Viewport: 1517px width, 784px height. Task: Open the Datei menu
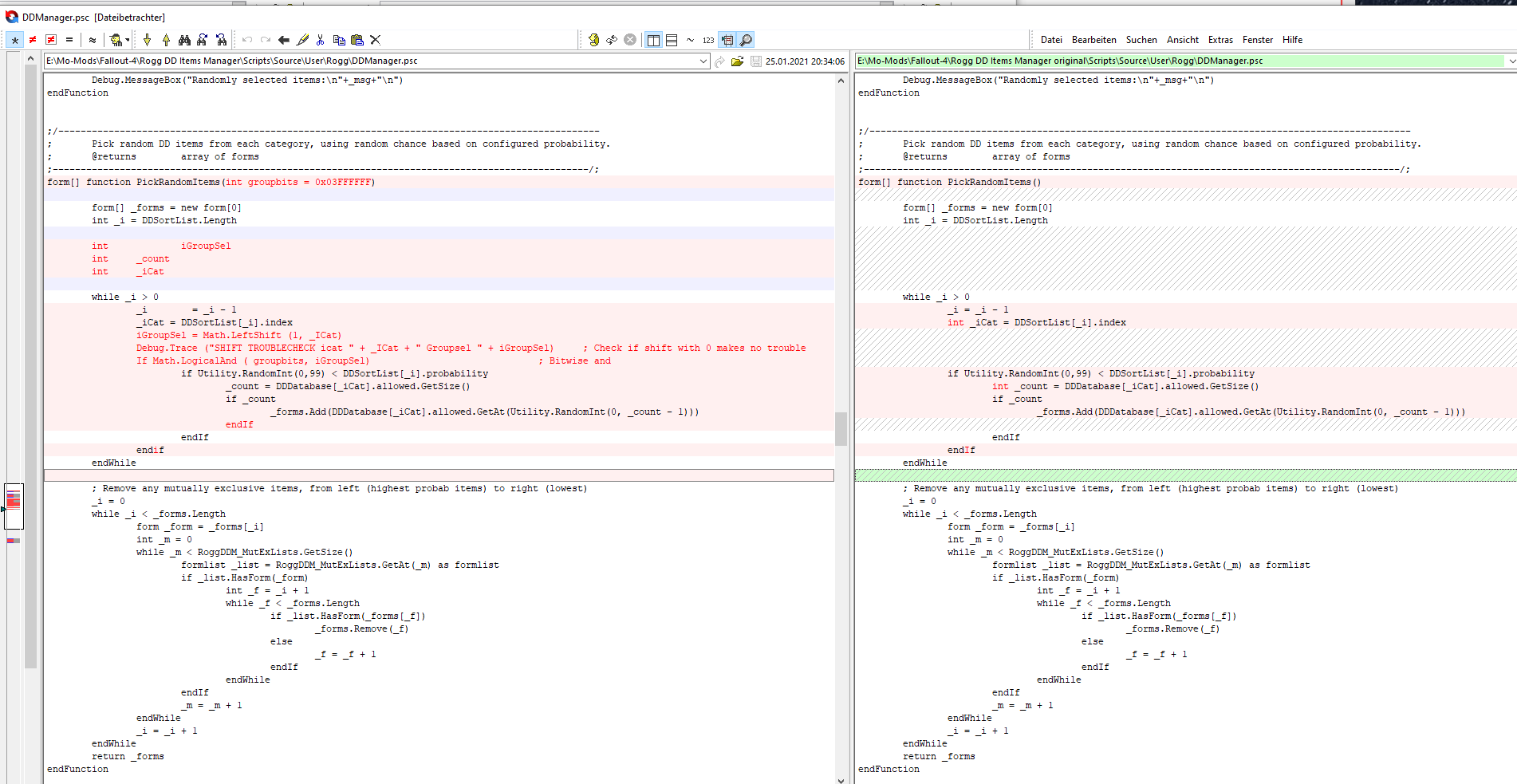[x=1051, y=40]
